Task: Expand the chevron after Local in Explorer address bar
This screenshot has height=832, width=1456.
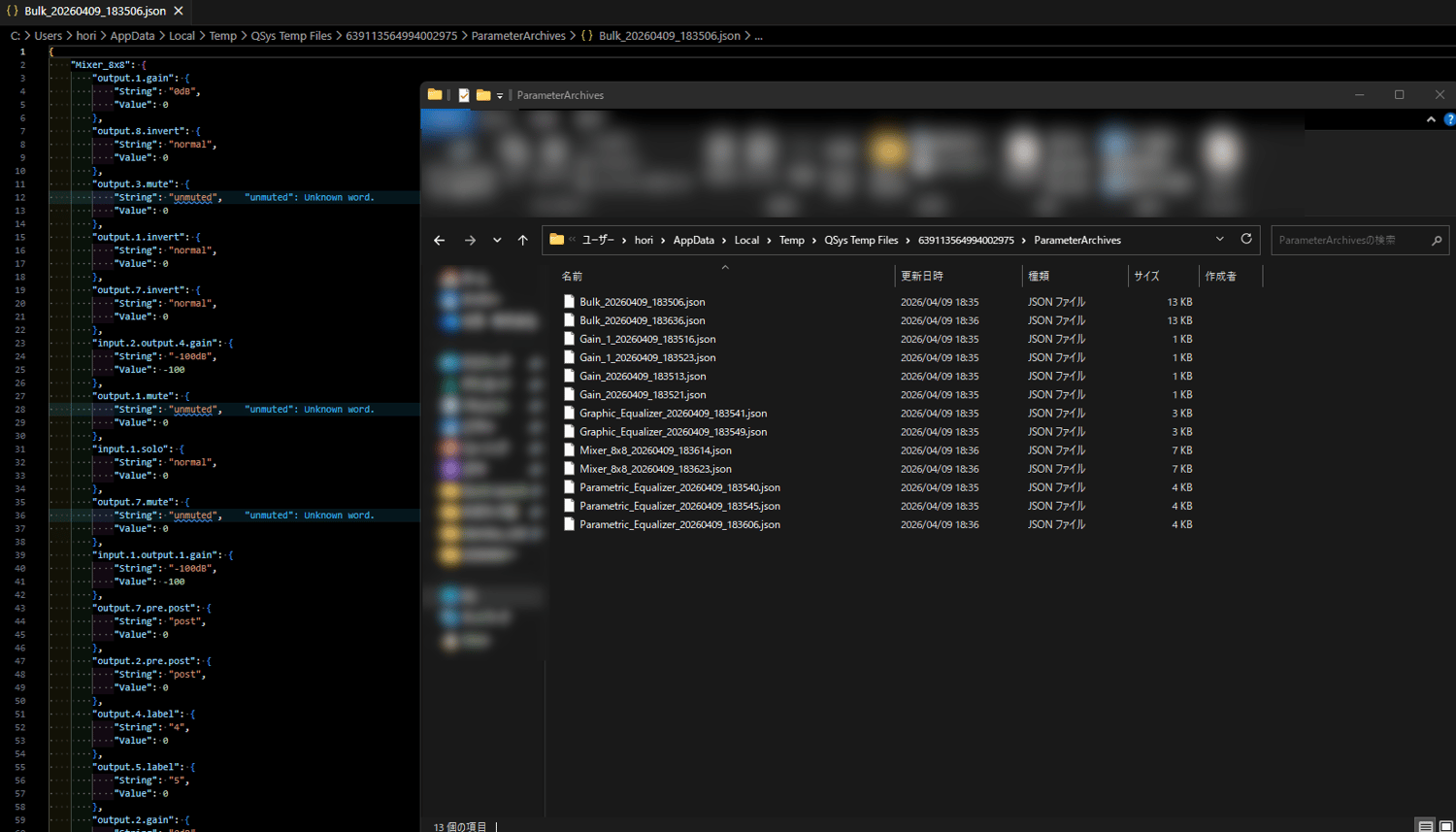Action: click(x=769, y=241)
